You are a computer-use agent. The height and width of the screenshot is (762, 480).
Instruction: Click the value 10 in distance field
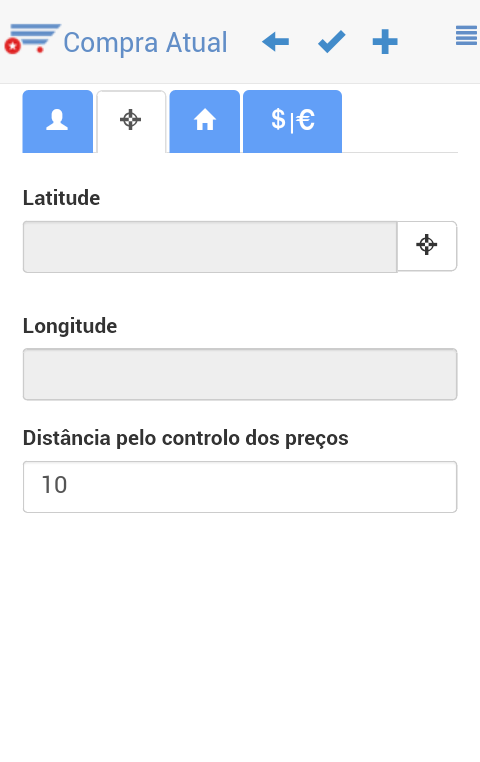pos(54,485)
